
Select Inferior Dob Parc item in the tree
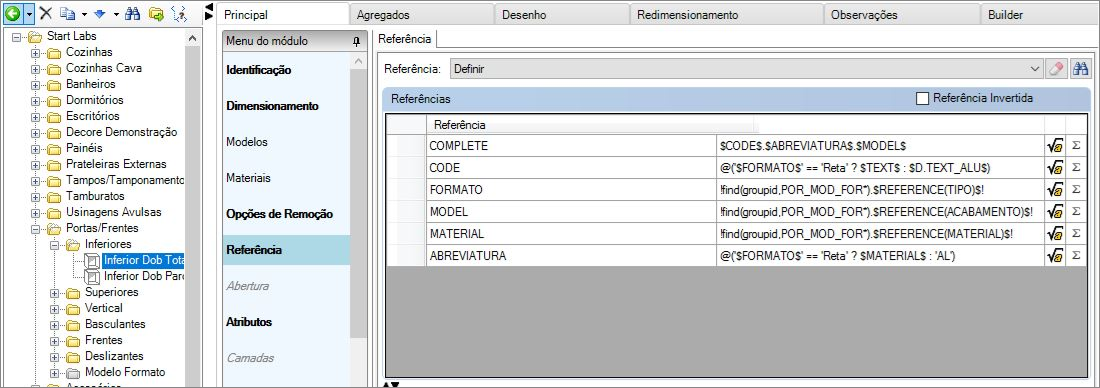[x=144, y=276]
